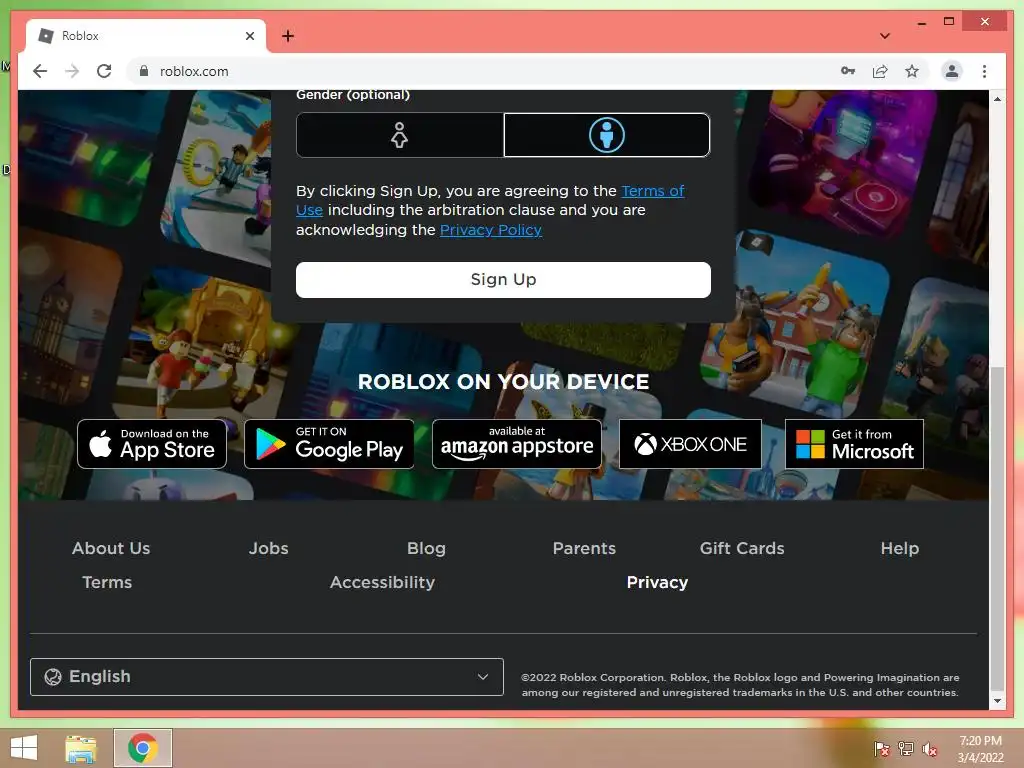This screenshot has width=1024, height=768.
Task: Click the share this page icon
Action: click(x=880, y=71)
